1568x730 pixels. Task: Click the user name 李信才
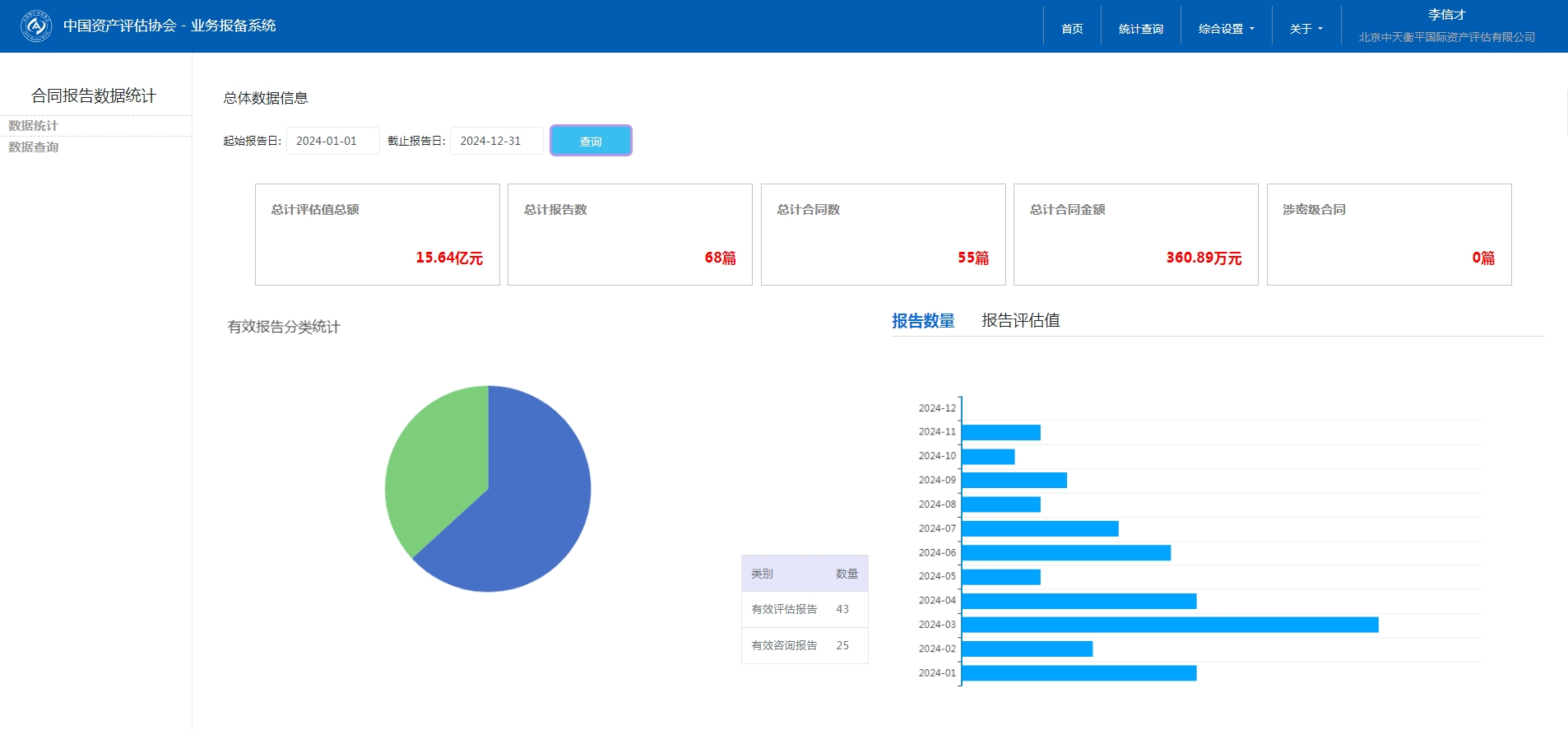(1446, 15)
